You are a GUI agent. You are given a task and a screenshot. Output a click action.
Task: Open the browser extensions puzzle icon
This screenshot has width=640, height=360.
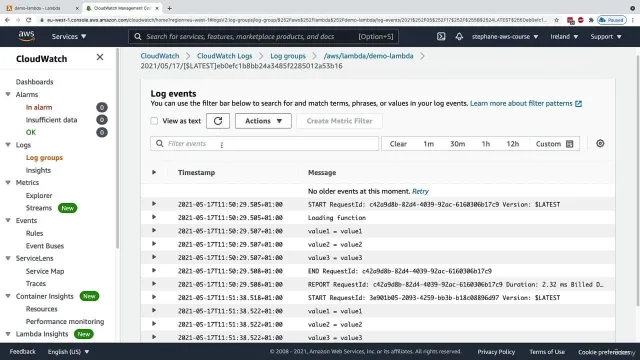coord(591,20)
